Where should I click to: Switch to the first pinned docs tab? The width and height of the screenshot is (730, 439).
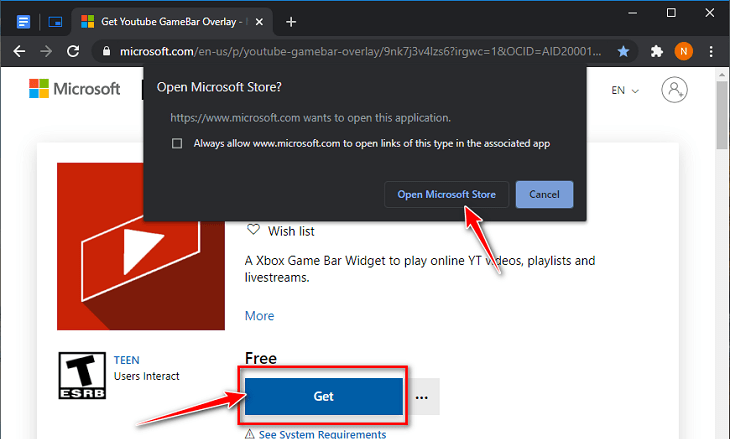(x=23, y=21)
